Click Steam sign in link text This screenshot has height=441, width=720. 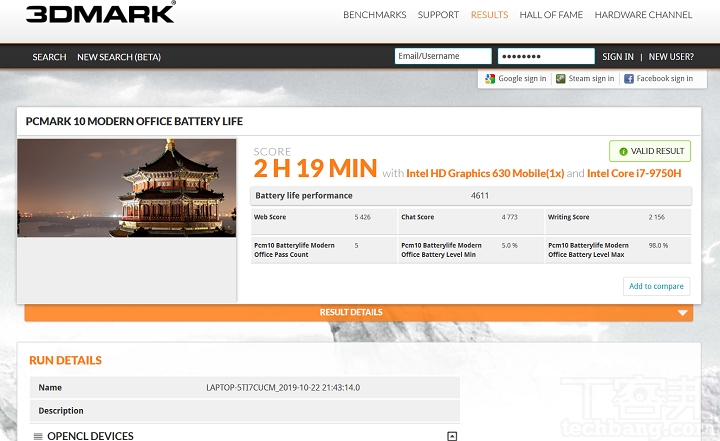pyautogui.click(x=591, y=79)
